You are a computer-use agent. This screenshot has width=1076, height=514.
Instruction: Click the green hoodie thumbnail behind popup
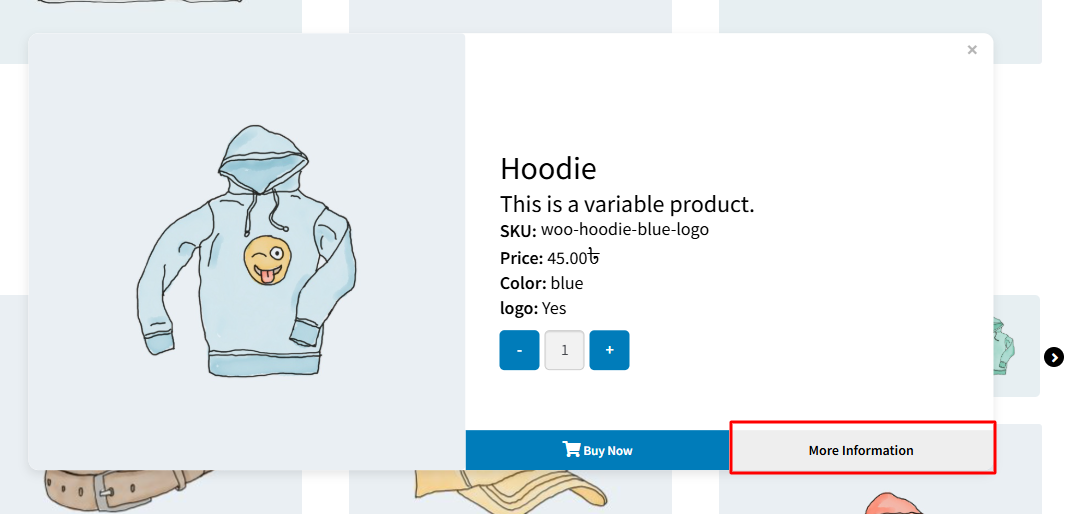(1004, 345)
